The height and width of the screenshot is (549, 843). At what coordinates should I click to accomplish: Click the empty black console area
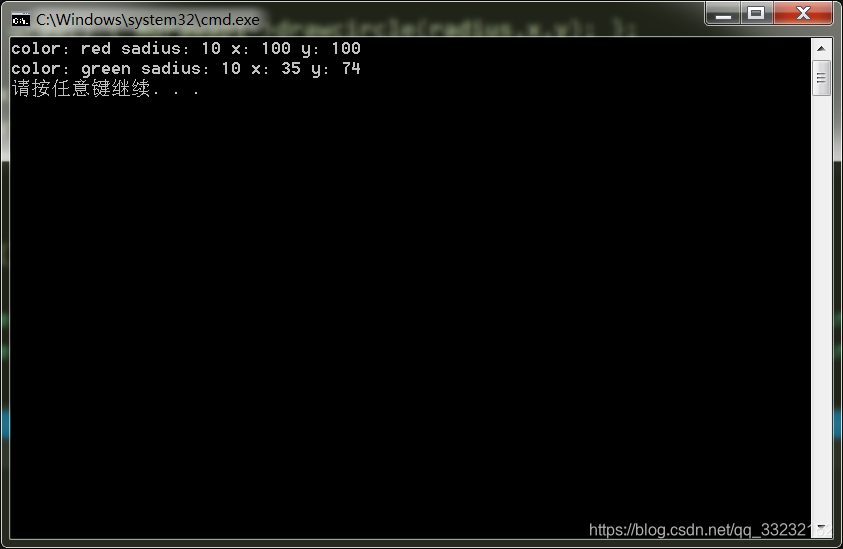(x=410, y=312)
